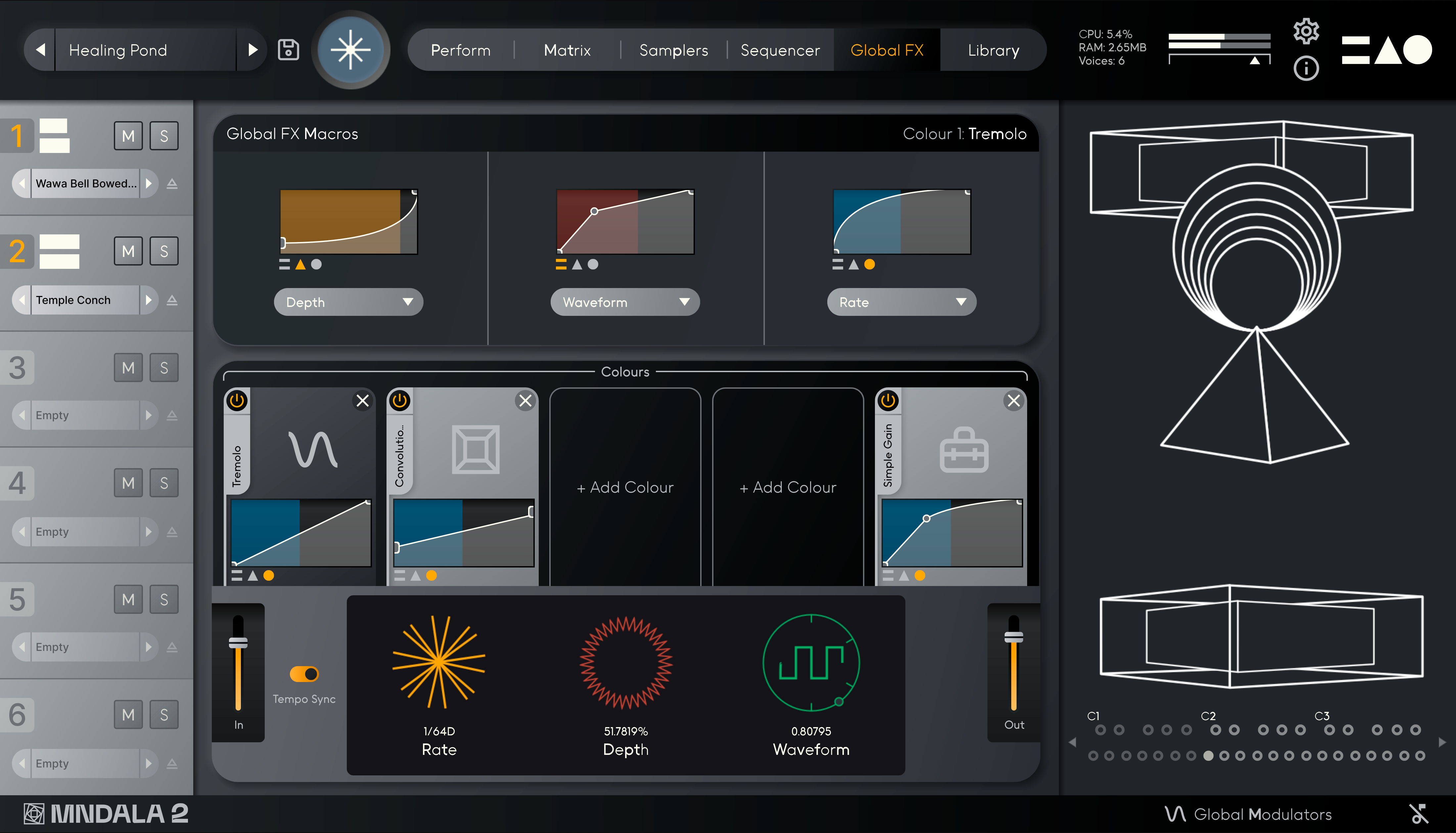The width and height of the screenshot is (1456, 833).
Task: Open the Rate macro dropdown
Action: (x=901, y=302)
